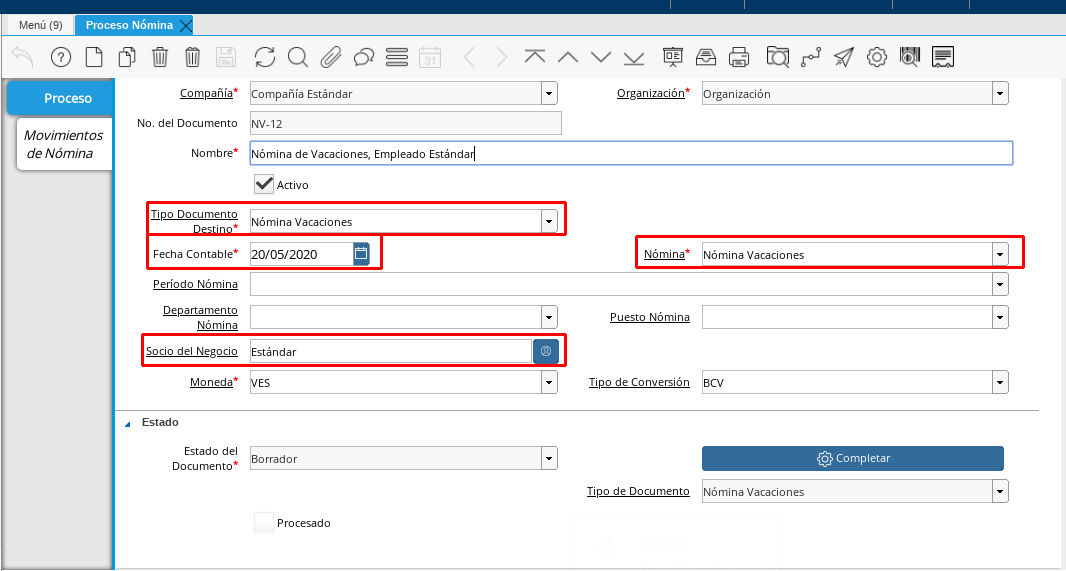The width and height of the screenshot is (1066, 571).
Task: Click the first trash can delete icon
Action: [160, 57]
